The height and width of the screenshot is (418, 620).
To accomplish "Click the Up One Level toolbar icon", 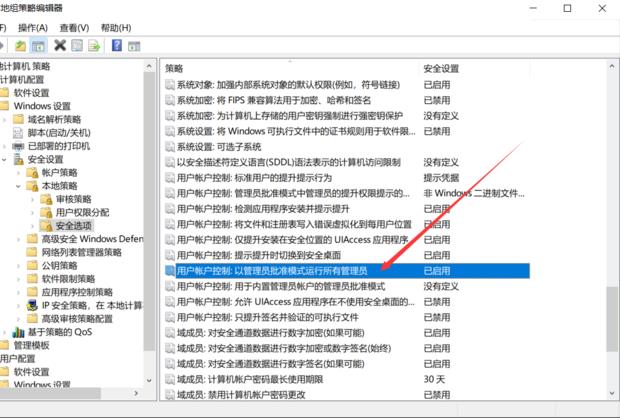I will (20, 45).
